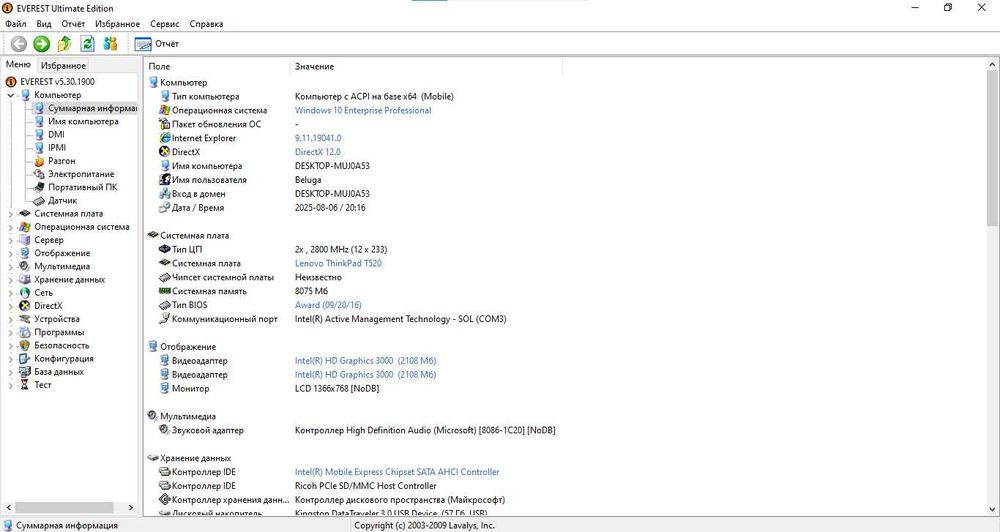Expand the Устройства tree node
This screenshot has width=1000, height=532.
coord(10,320)
